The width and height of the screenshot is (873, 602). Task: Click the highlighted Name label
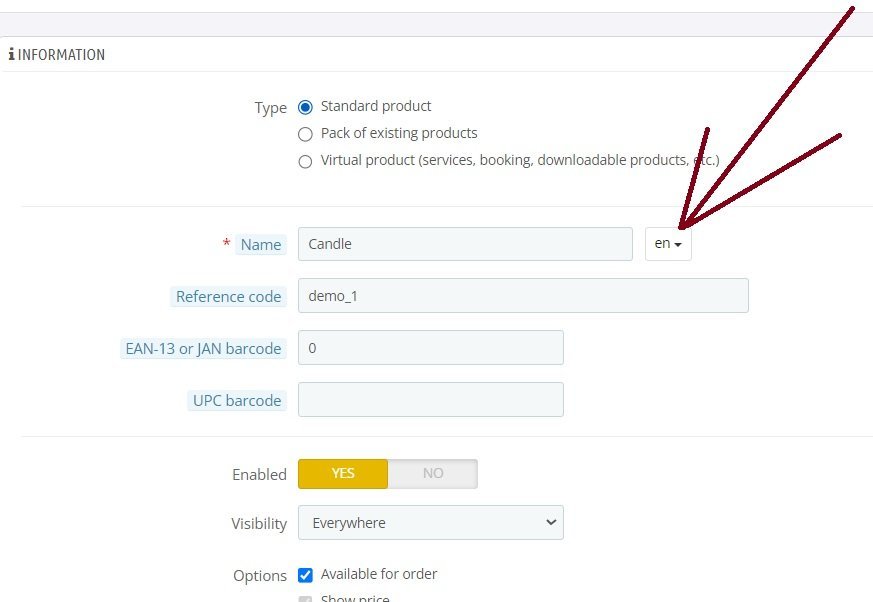pyautogui.click(x=261, y=245)
